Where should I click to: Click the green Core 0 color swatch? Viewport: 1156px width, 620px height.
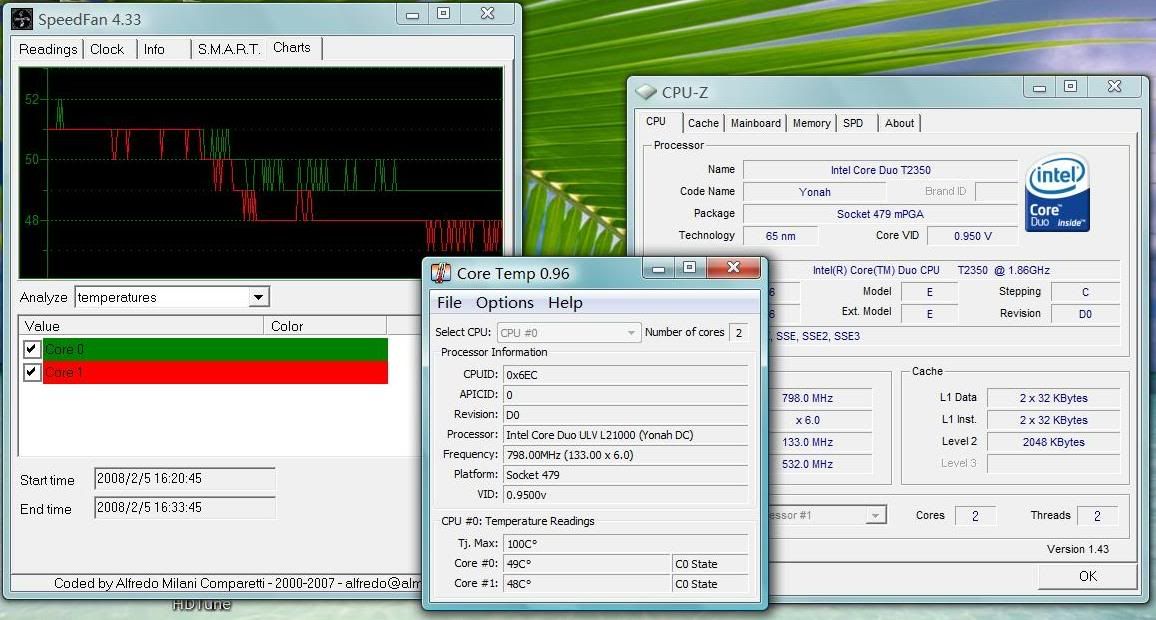(215, 349)
